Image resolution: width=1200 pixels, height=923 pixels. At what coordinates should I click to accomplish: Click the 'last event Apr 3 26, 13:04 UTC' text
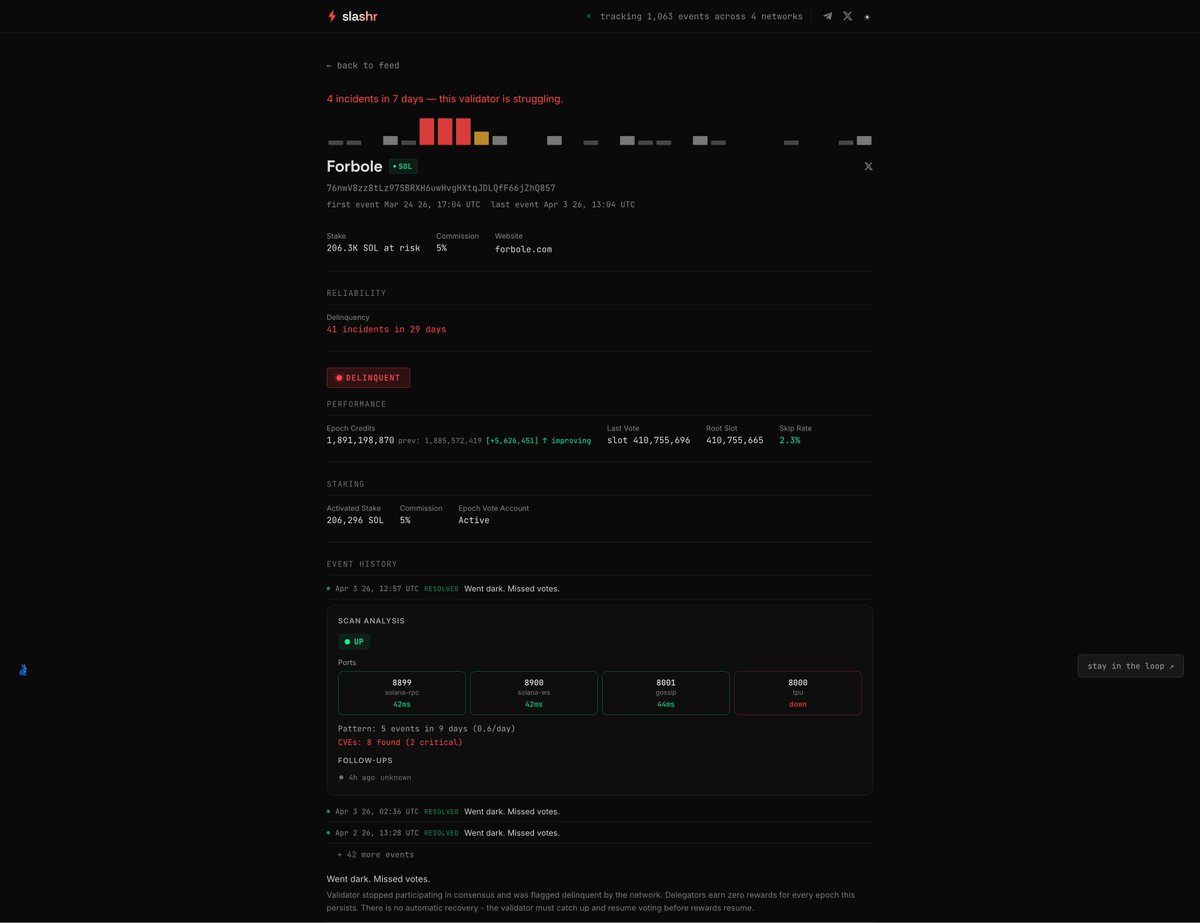click(x=563, y=205)
